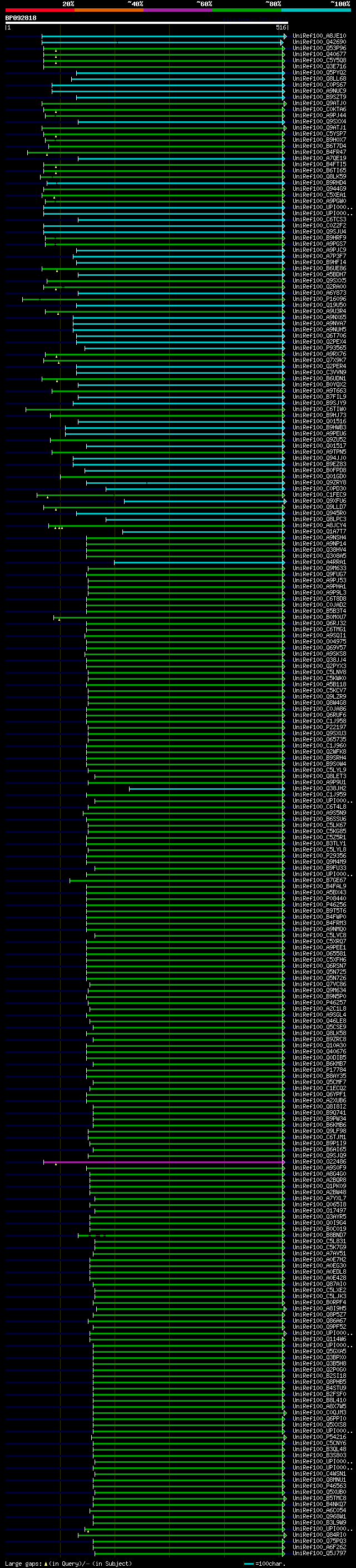356x1568 pixels.
Task: Select hit label UniRef100_Q9SJU4
Action: (319, 231)
